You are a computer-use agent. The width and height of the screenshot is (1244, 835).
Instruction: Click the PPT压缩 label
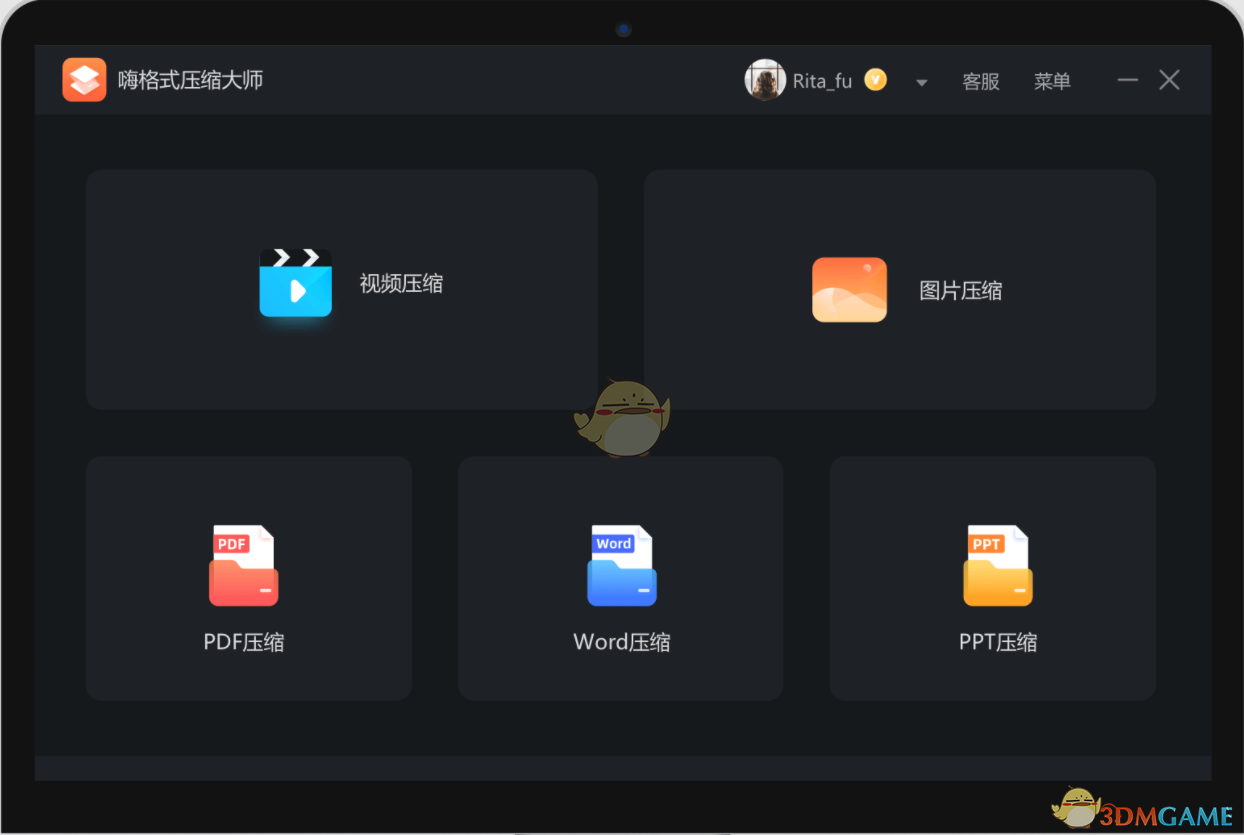[996, 641]
